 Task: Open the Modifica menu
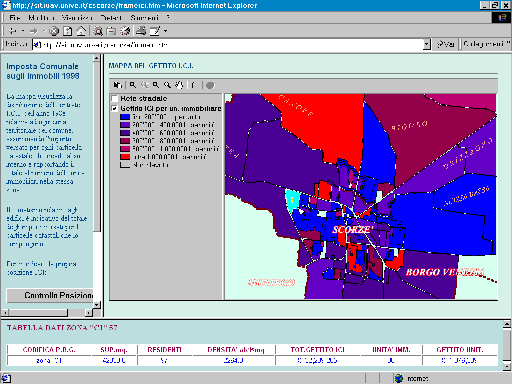coord(41,18)
